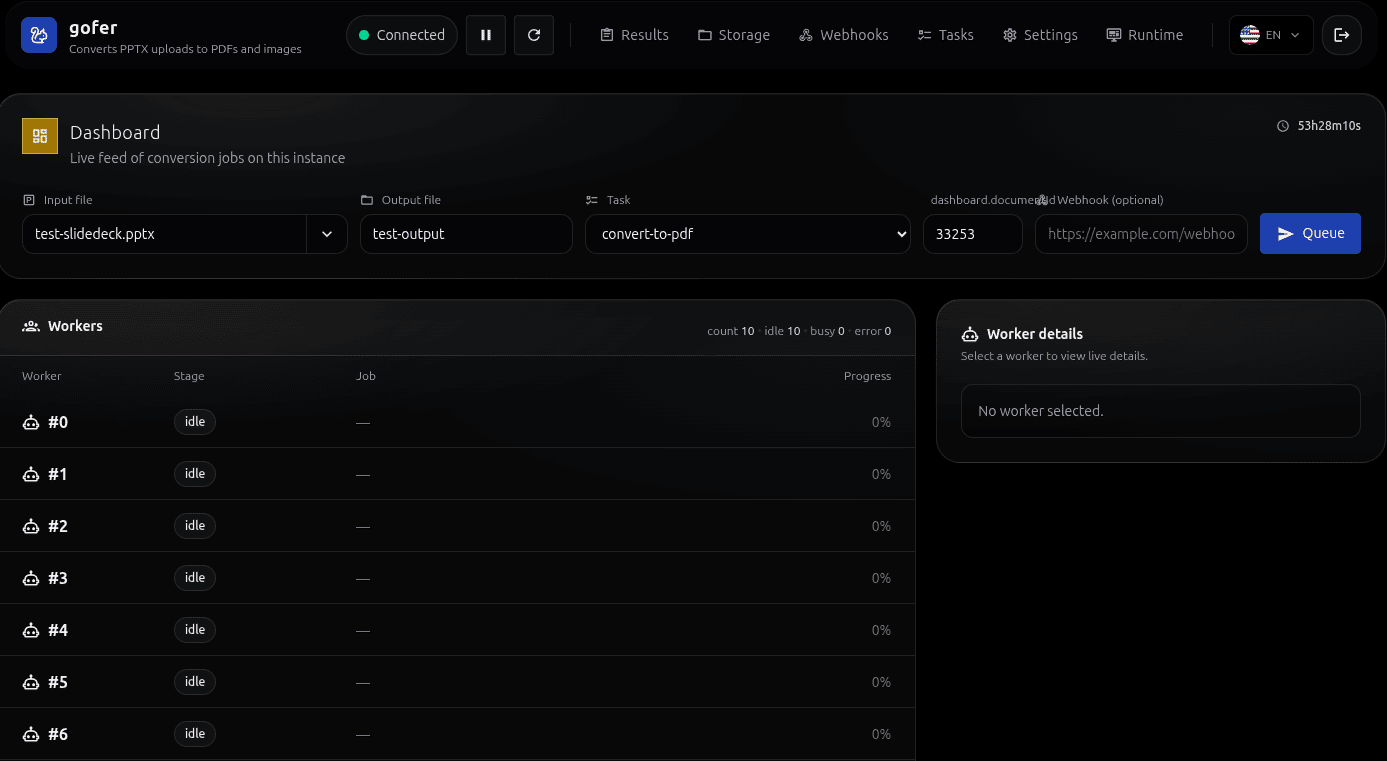Click the idle badge of worker #4
The width and height of the screenshot is (1387, 761).
point(195,630)
